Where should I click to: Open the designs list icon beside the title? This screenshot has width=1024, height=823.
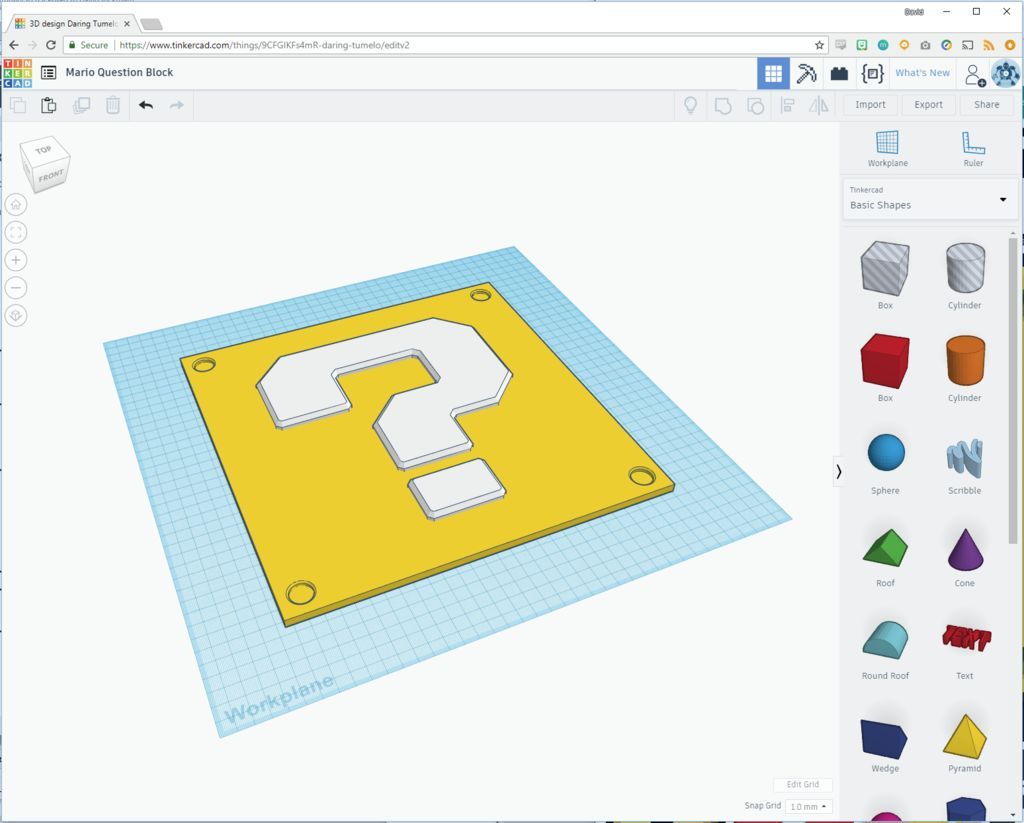coord(48,73)
